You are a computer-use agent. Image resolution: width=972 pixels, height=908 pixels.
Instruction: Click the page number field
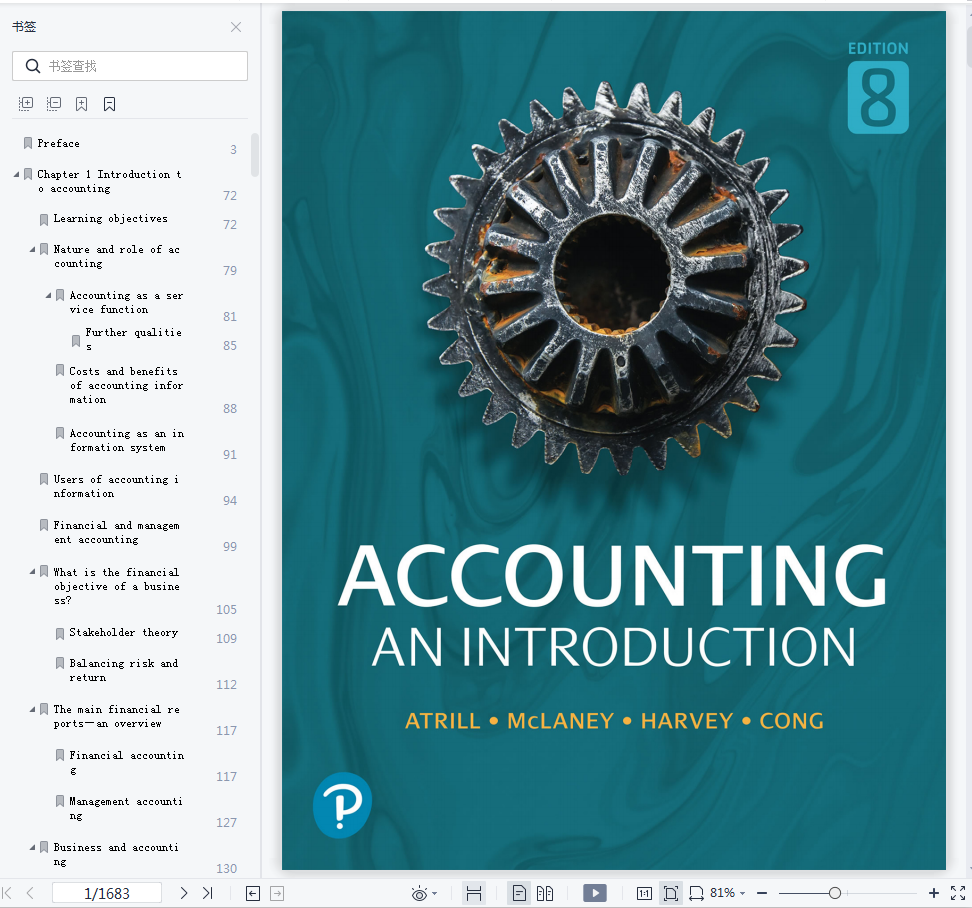(x=107, y=893)
